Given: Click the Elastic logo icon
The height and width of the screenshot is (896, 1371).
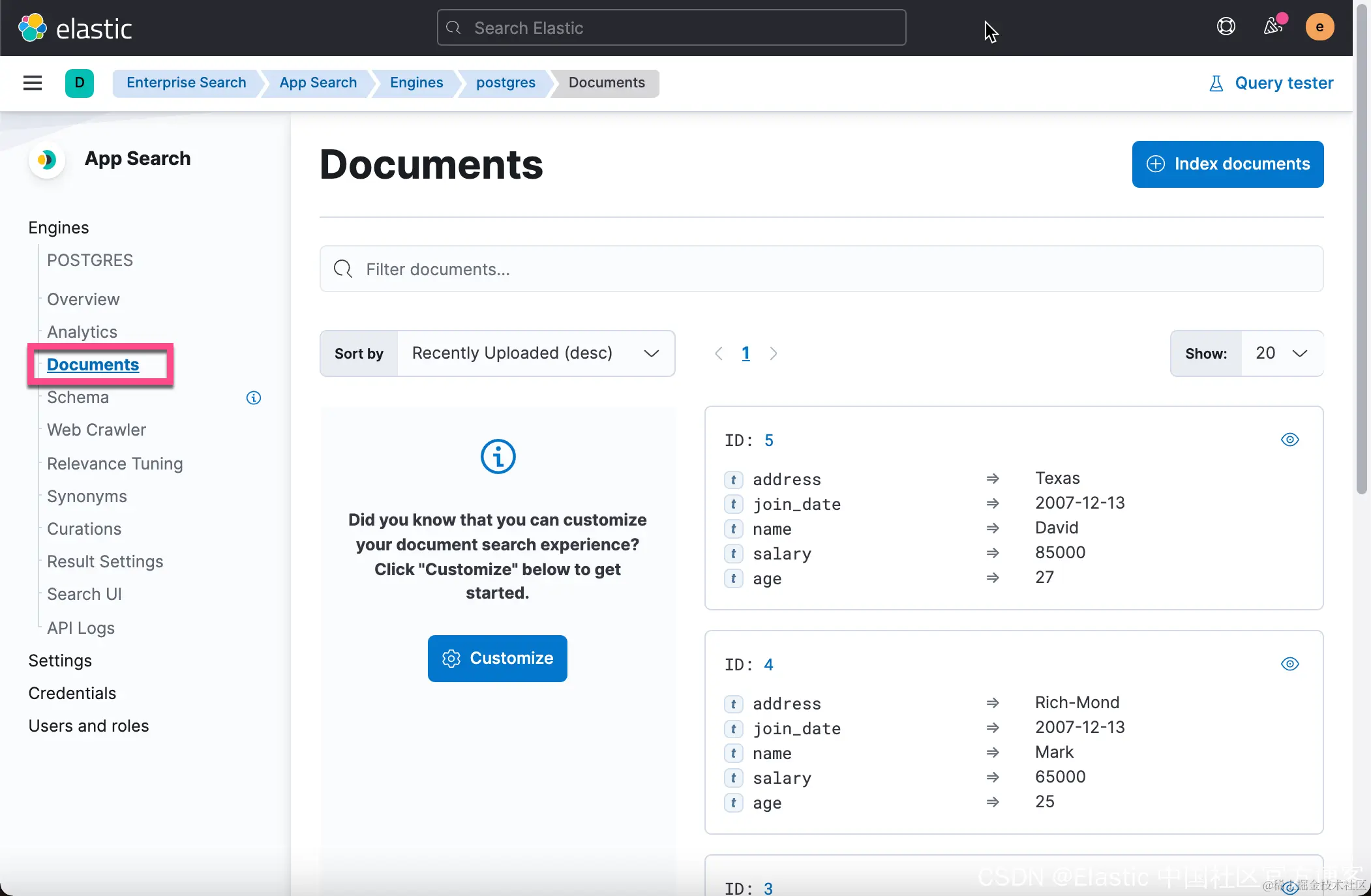Looking at the screenshot, I should pyautogui.click(x=32, y=28).
